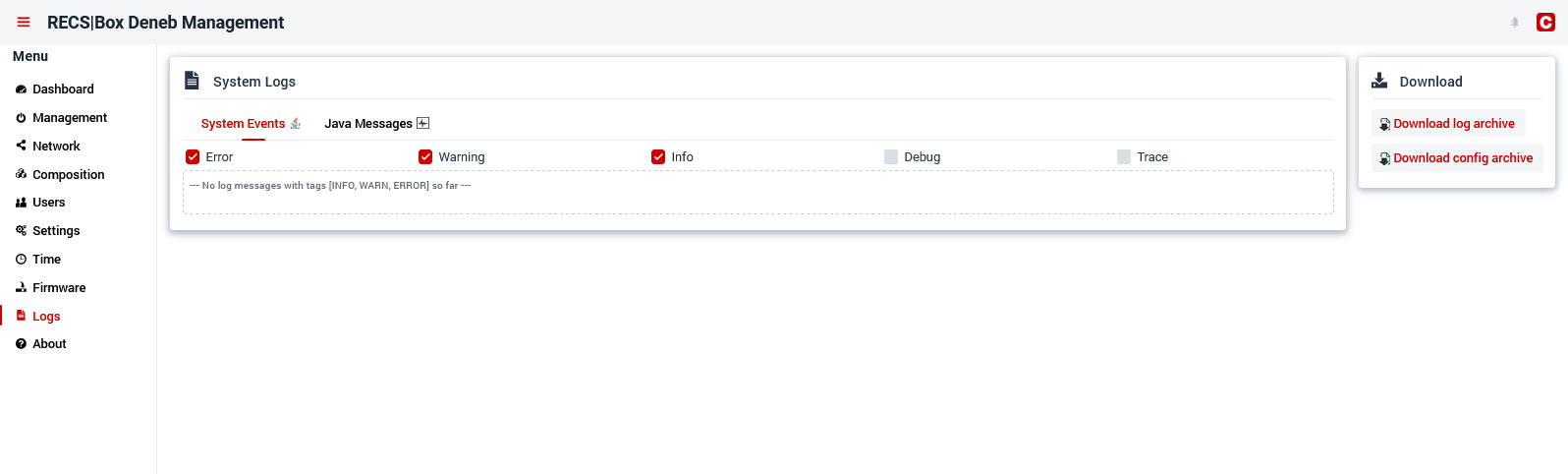This screenshot has height=474, width=1568.
Task: Click the RECS|Box Deneb Management title
Action: point(165,22)
